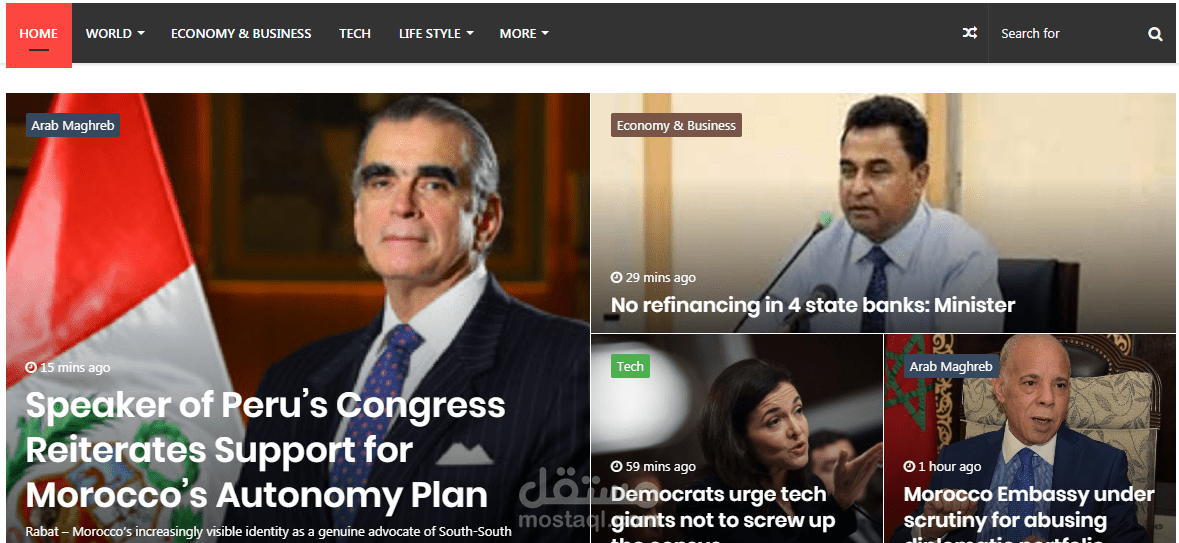Expand the LIFE STYLE menu dropdown
The image size is (1179, 543).
436,33
